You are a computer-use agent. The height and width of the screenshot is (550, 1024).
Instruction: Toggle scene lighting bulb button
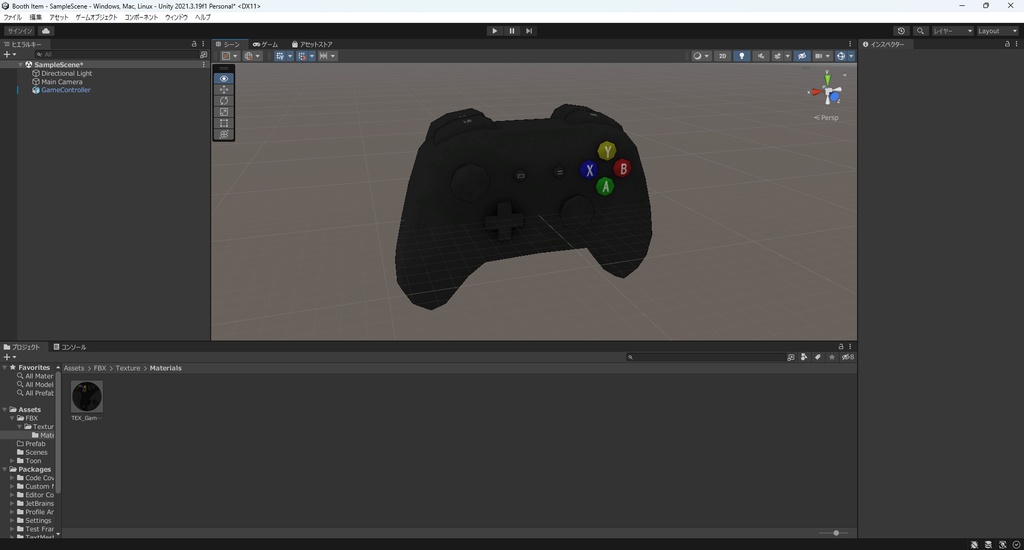(741, 56)
